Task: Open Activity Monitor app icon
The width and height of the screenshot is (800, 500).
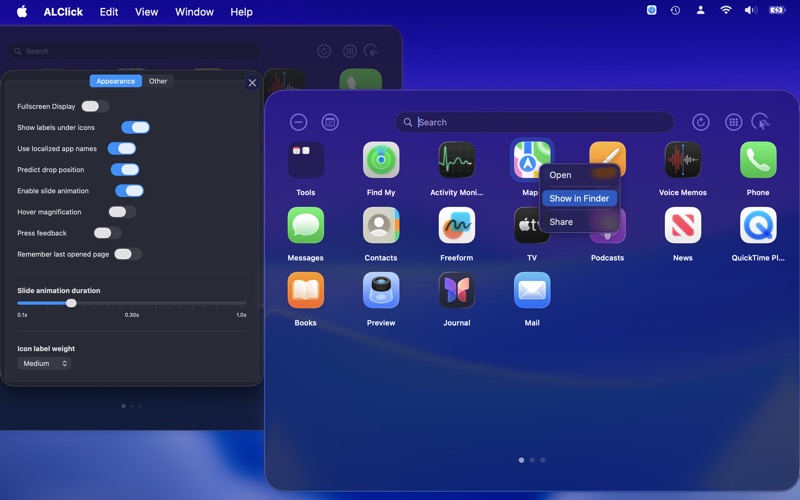Action: pyautogui.click(x=457, y=160)
